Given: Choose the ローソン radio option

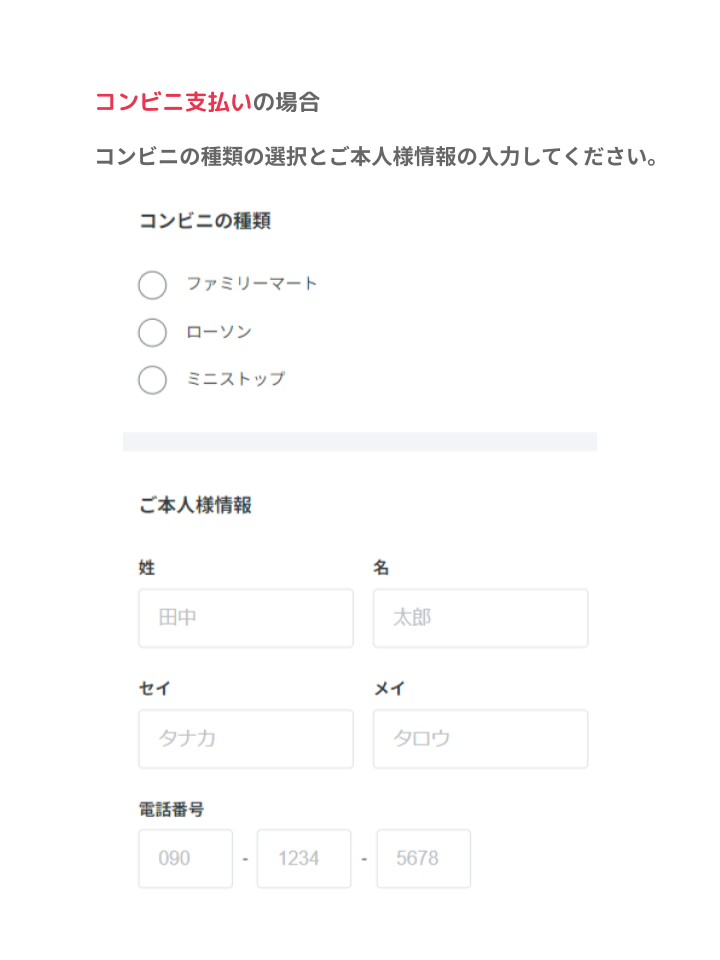Looking at the screenshot, I should tap(152, 332).
